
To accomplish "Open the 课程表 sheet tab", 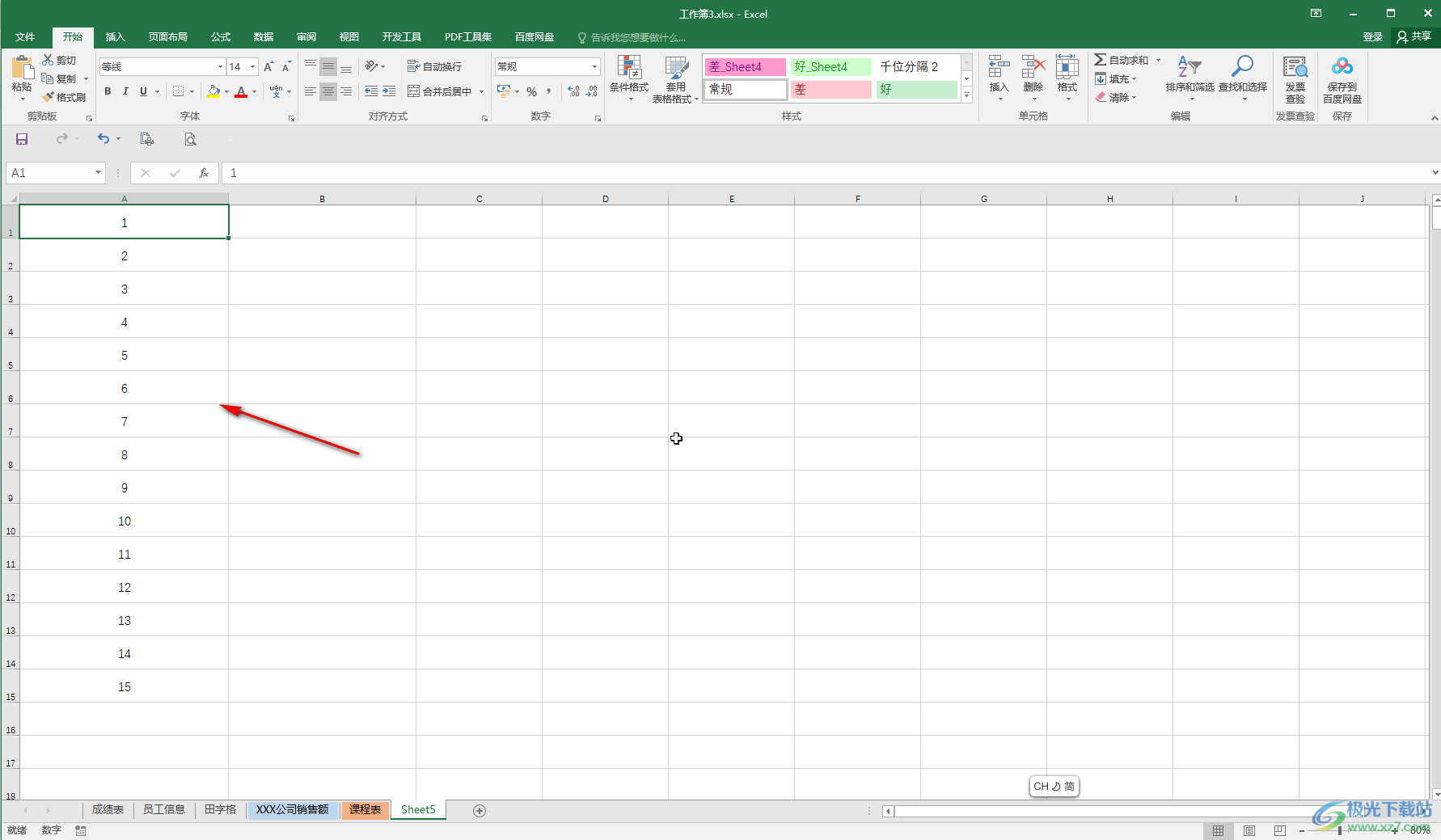I will 366,809.
